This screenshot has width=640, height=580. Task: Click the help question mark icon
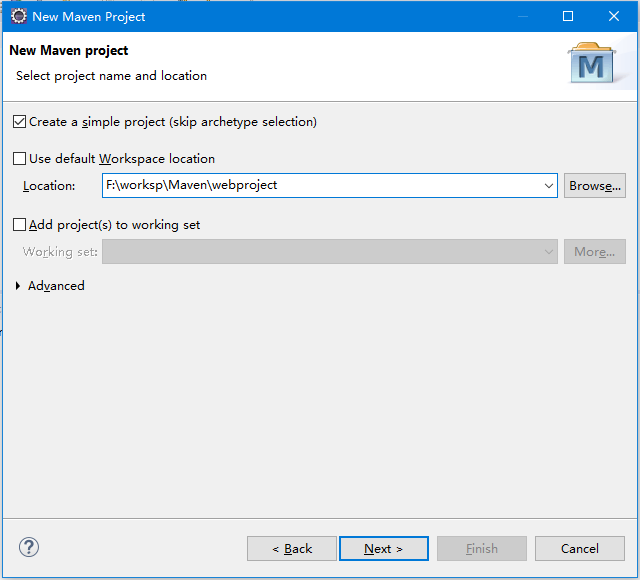[29, 547]
